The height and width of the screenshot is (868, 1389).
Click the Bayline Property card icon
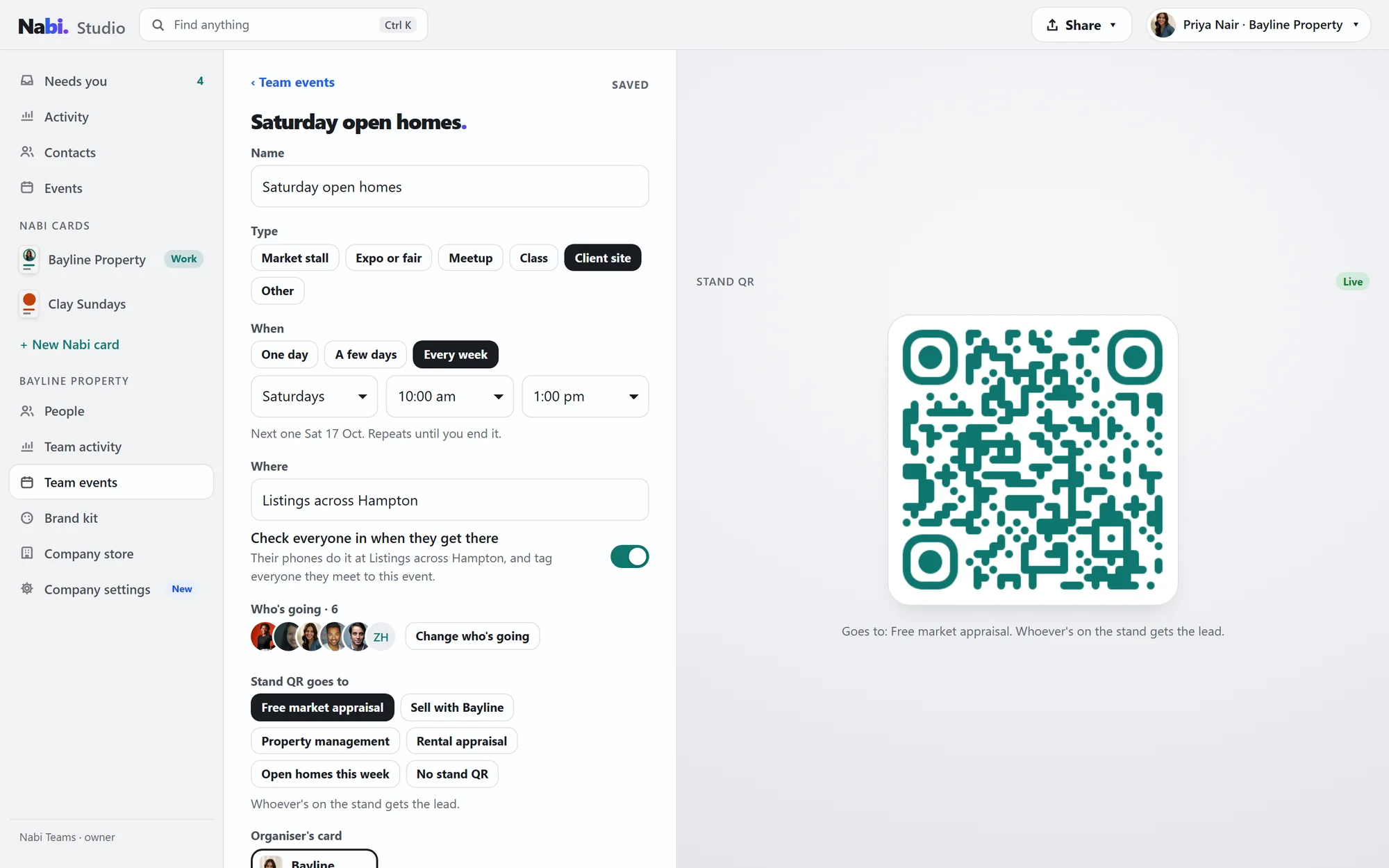(x=29, y=260)
